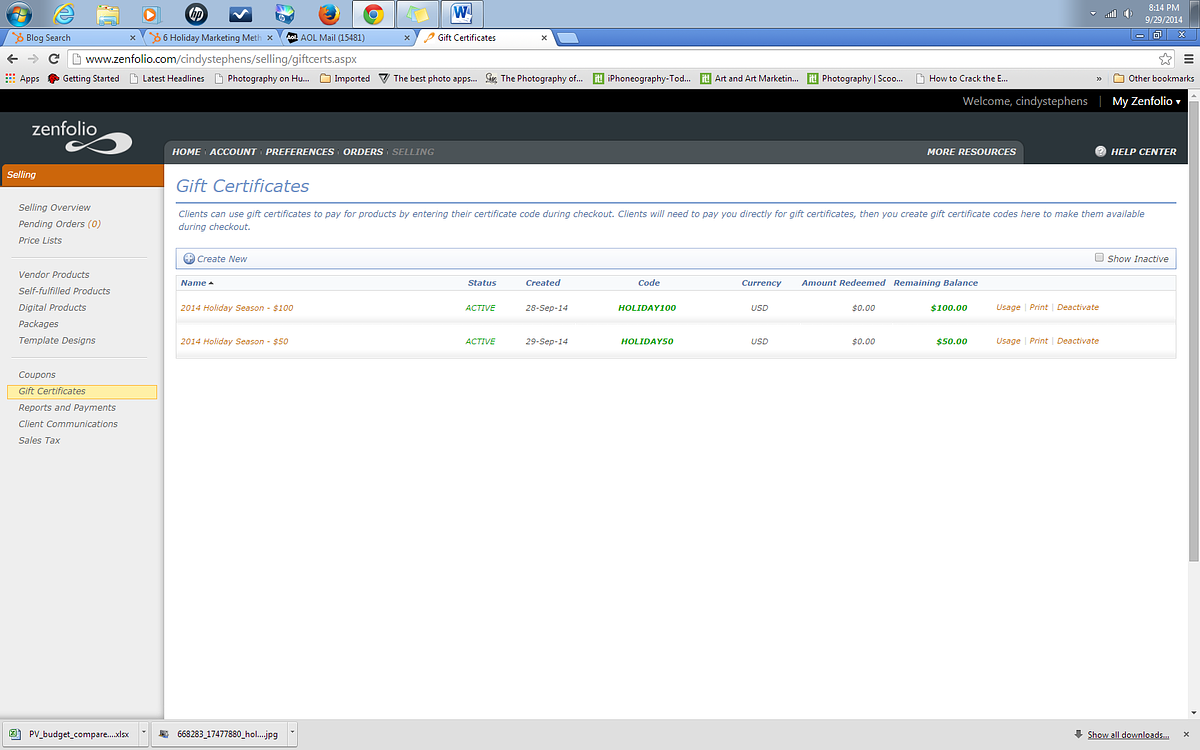
Task: Open Word from the taskbar icon
Action: (x=460, y=14)
